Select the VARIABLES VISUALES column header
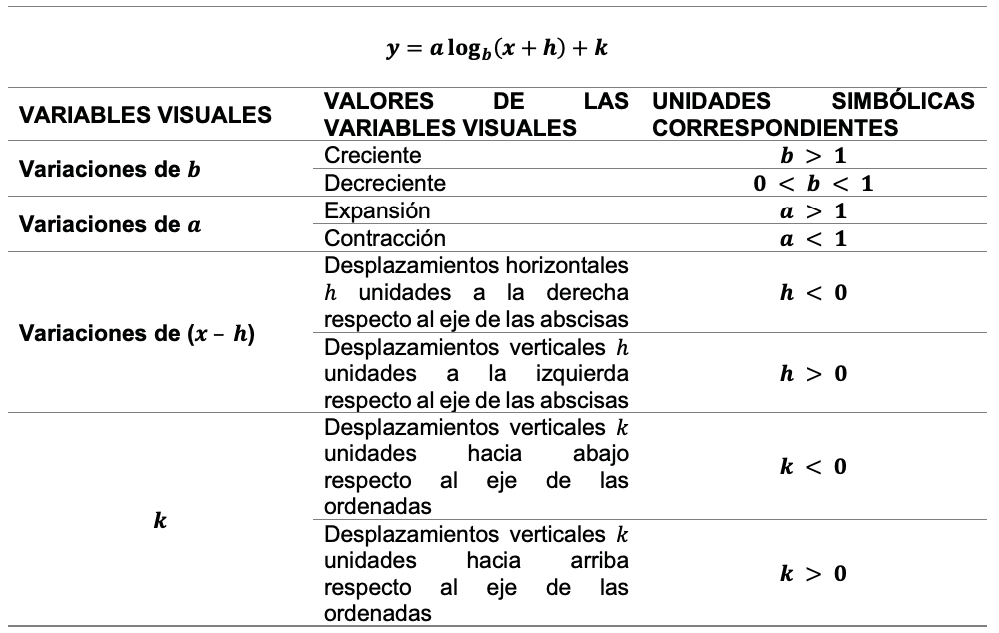Viewport: 999px width, 633px height. pos(146,115)
